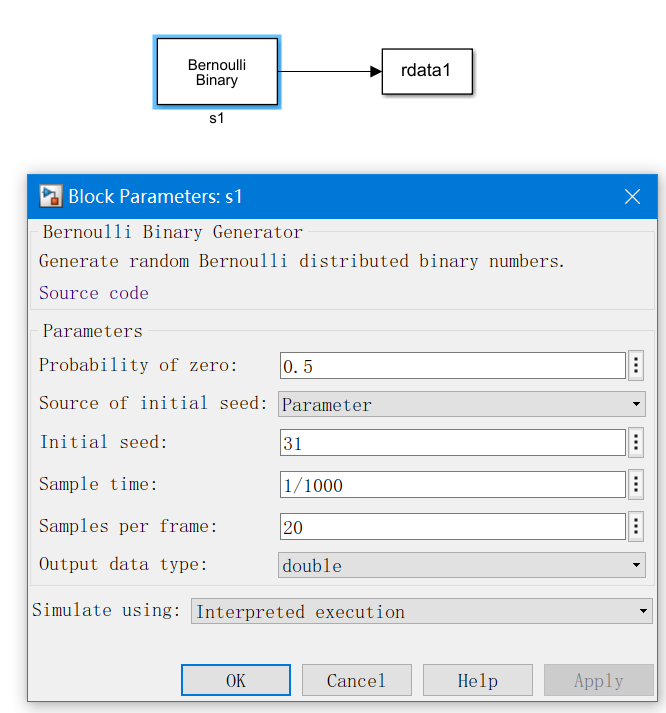Click the Help button
Viewport: 666px width, 713px height.
pyautogui.click(x=478, y=680)
